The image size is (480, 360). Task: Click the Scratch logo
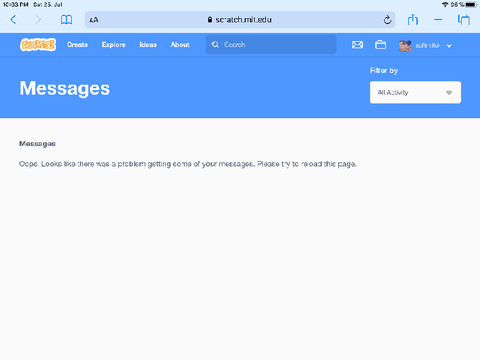click(38, 45)
